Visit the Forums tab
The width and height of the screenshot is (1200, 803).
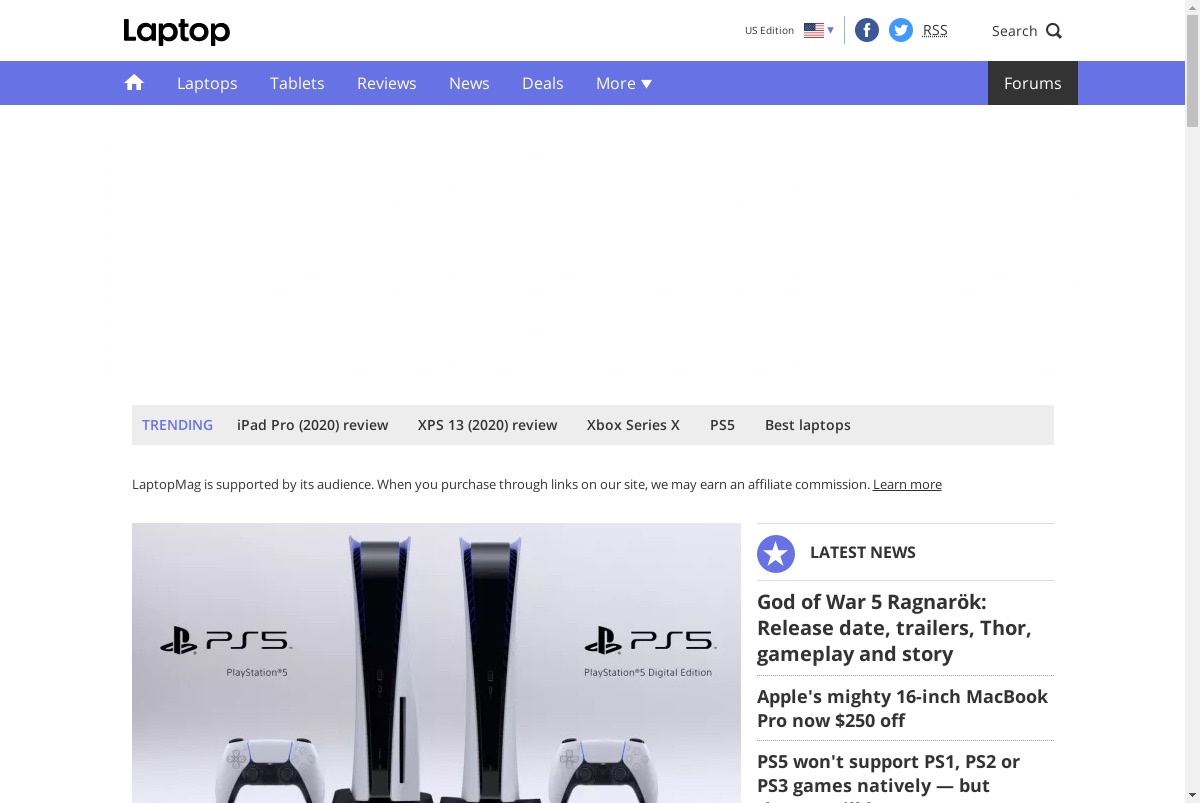1033,83
